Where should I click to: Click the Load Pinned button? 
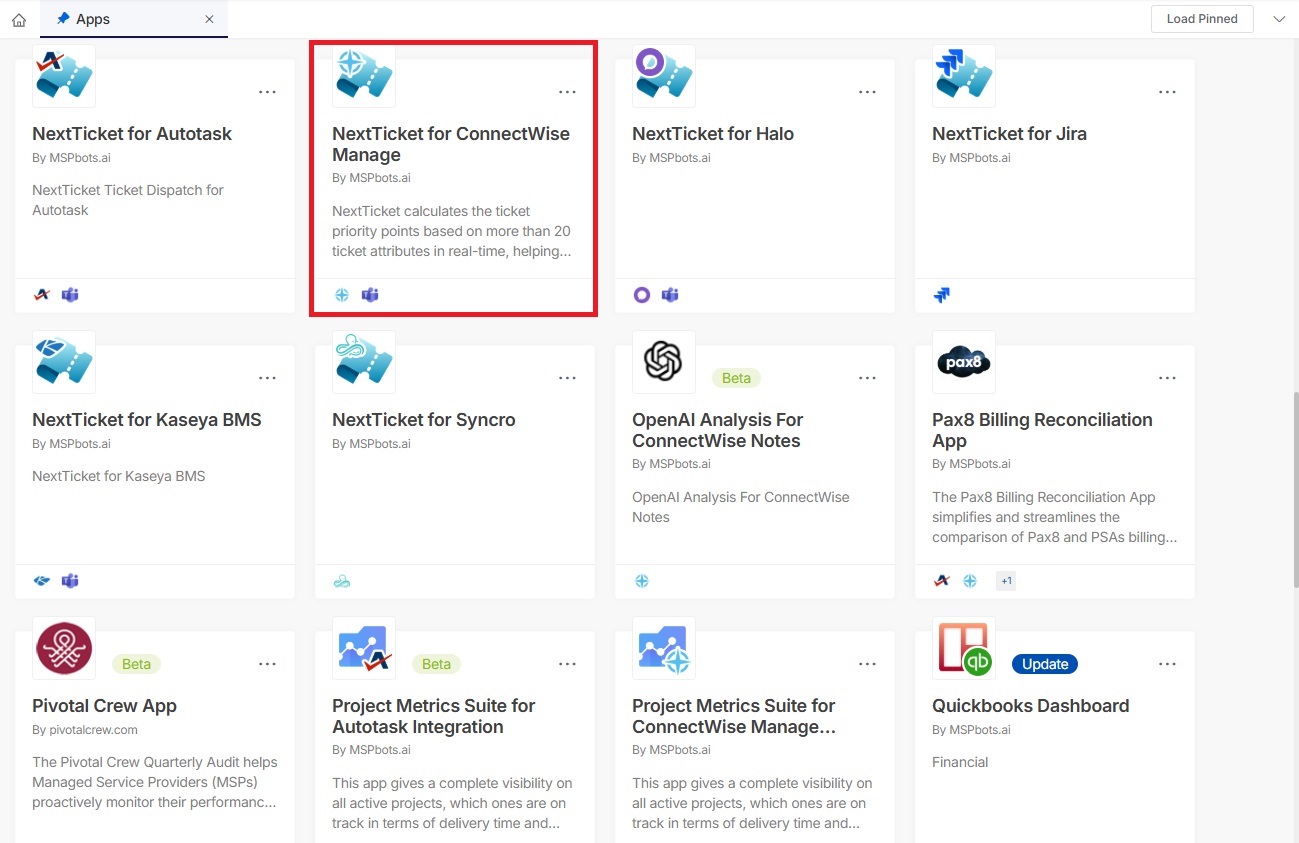click(x=1202, y=19)
